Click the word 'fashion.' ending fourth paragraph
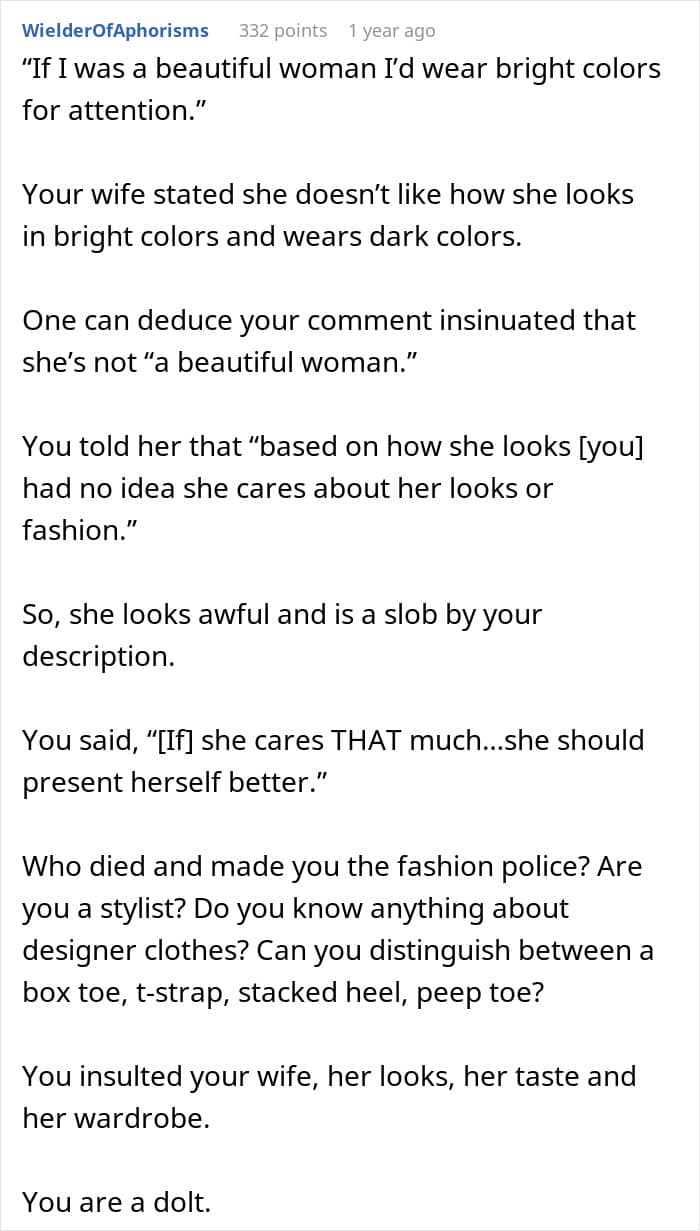 (x=79, y=530)
